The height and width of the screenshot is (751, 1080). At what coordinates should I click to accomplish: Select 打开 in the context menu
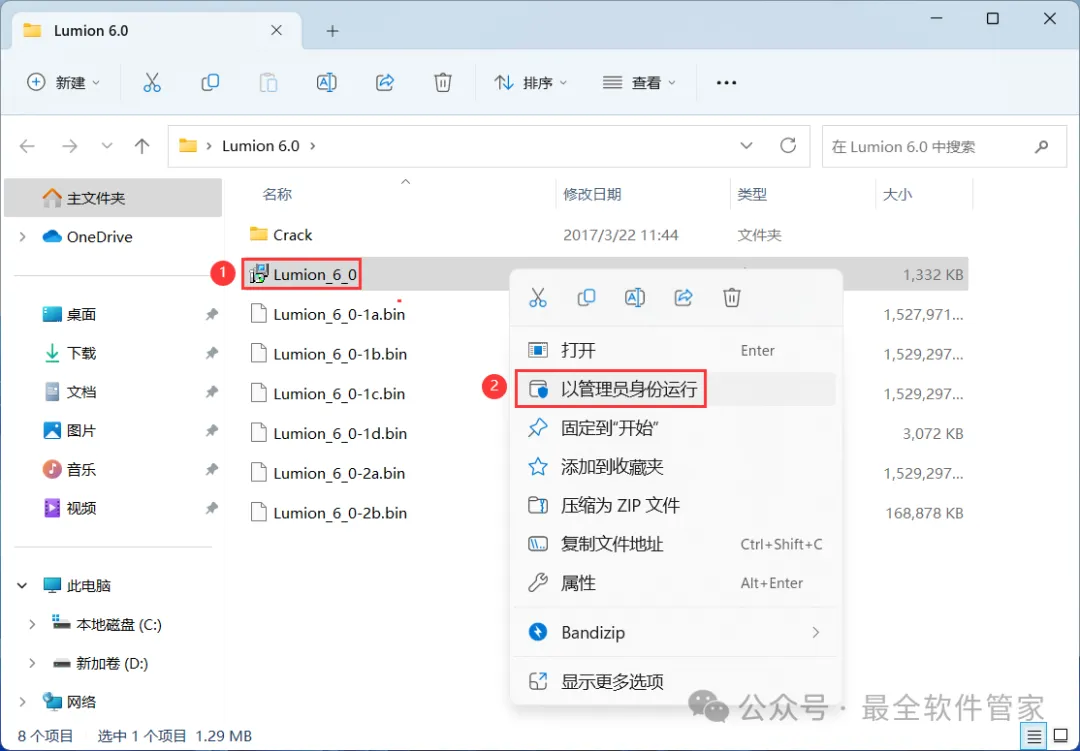(676, 351)
